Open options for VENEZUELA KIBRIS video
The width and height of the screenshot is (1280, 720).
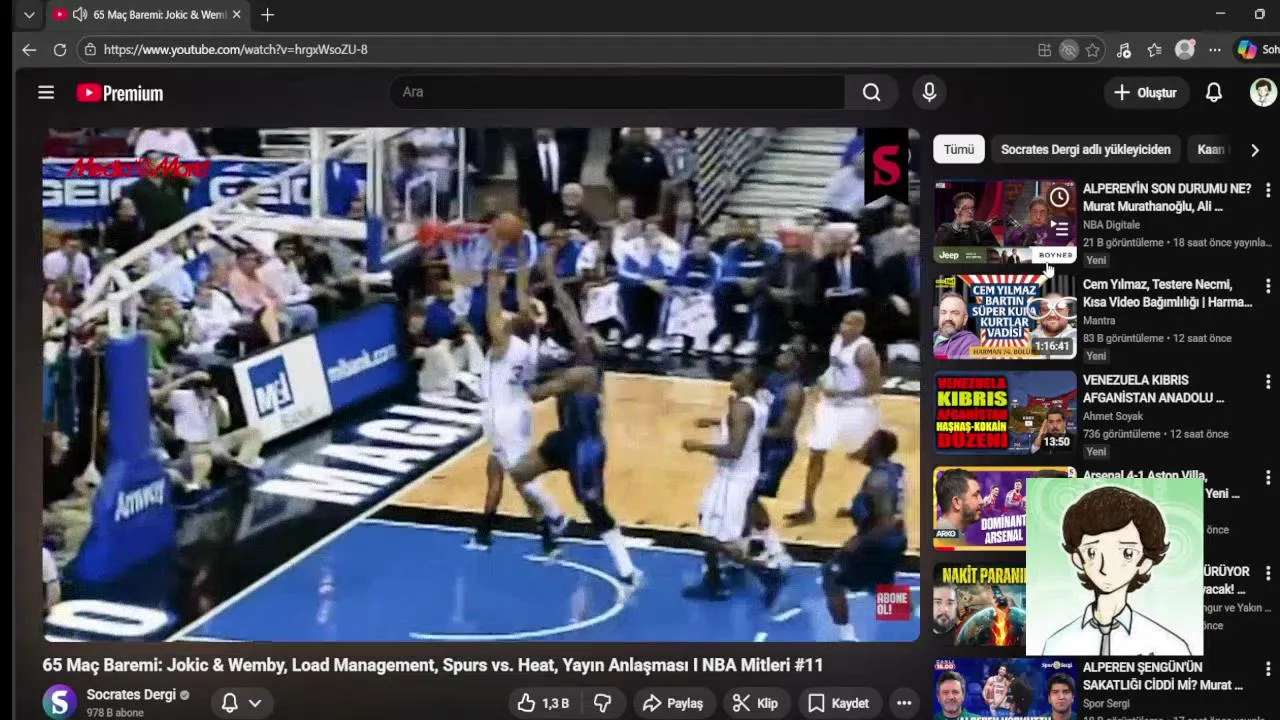pos(1268,382)
